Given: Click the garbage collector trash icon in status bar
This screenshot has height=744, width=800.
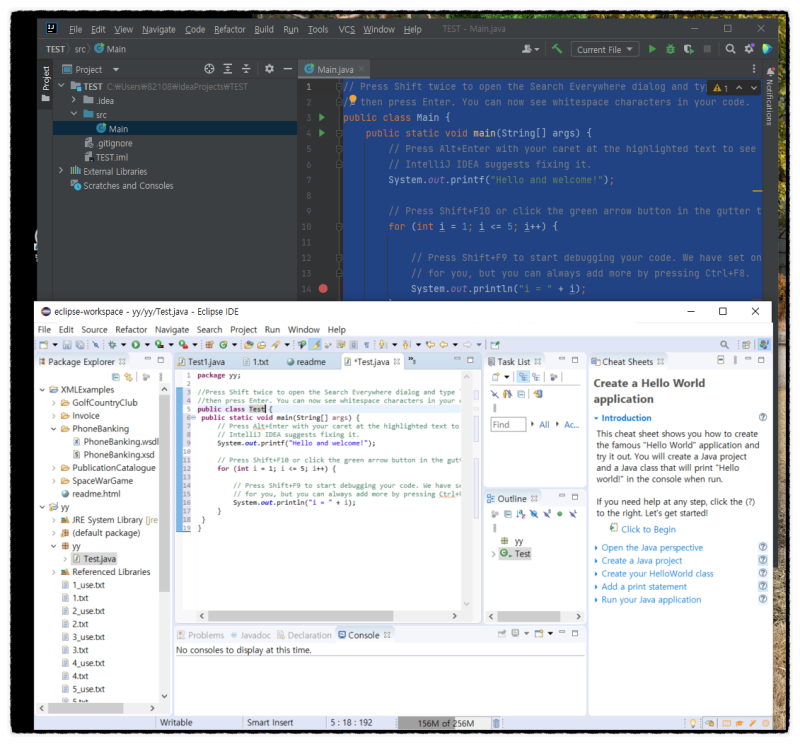Looking at the screenshot, I should point(496,723).
